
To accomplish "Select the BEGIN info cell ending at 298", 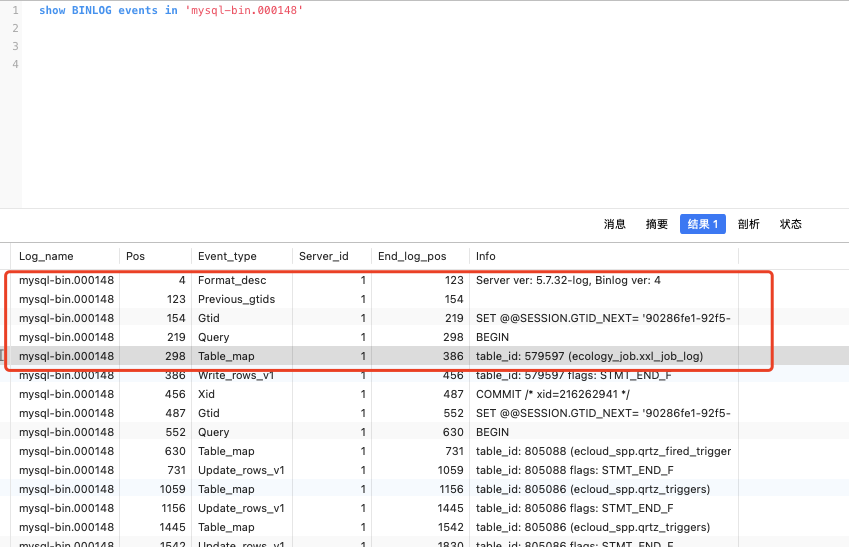I will coord(492,337).
